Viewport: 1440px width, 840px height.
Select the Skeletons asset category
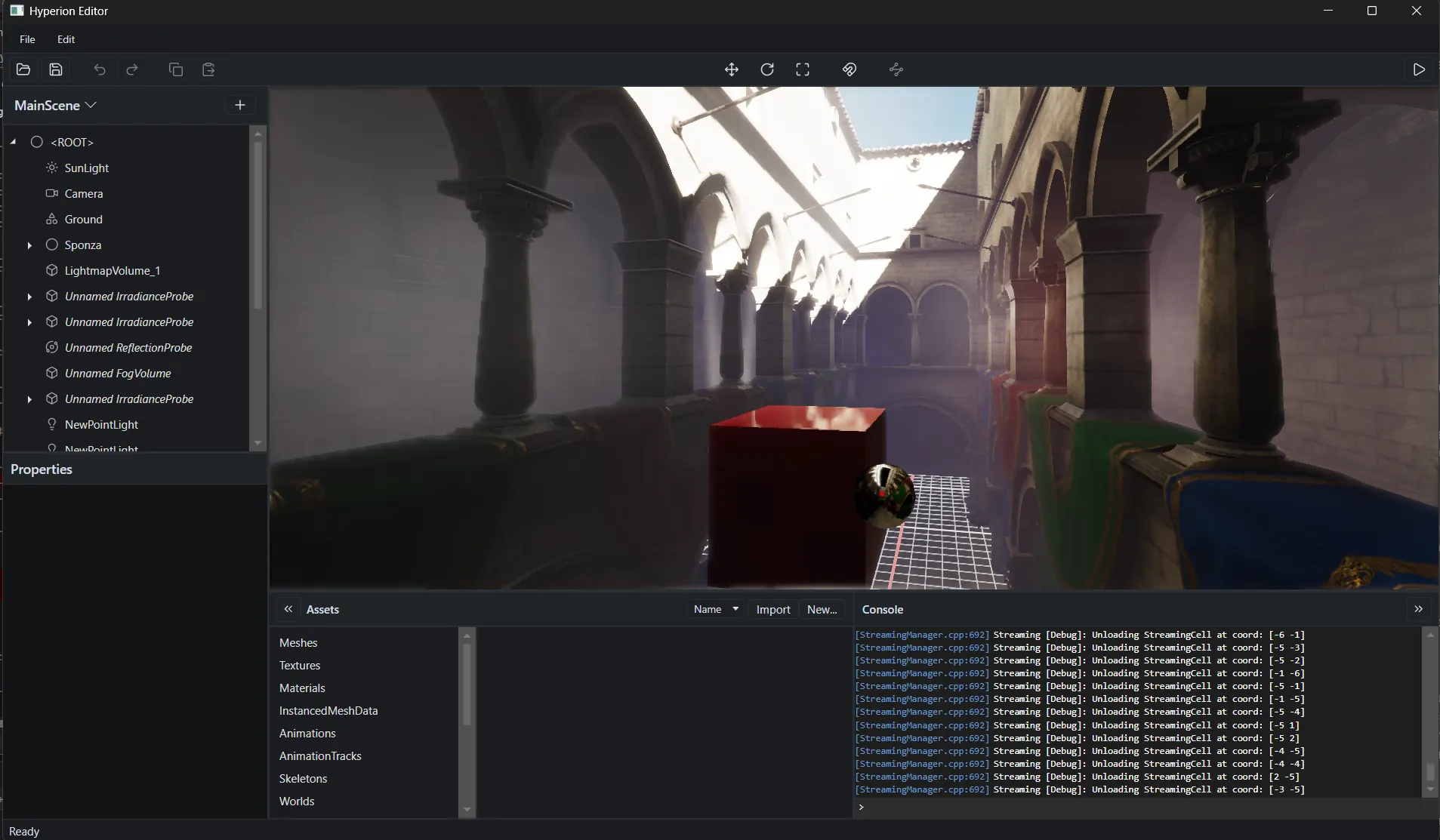click(x=303, y=778)
